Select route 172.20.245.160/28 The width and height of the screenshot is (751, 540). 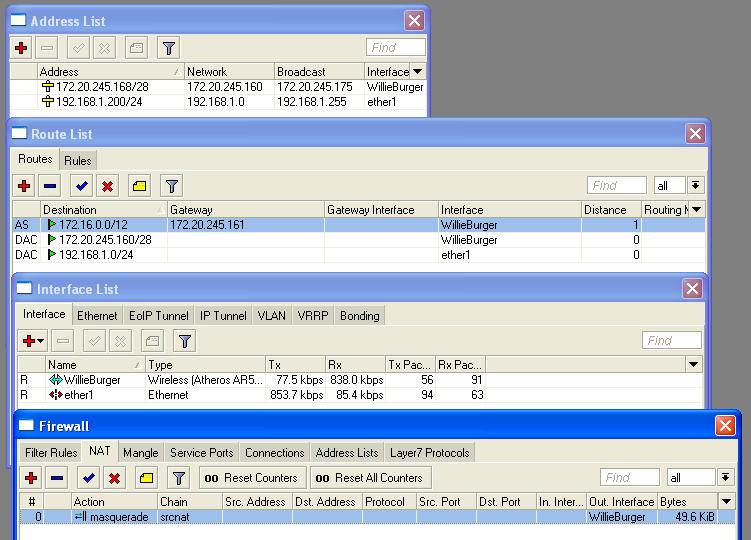point(359,240)
